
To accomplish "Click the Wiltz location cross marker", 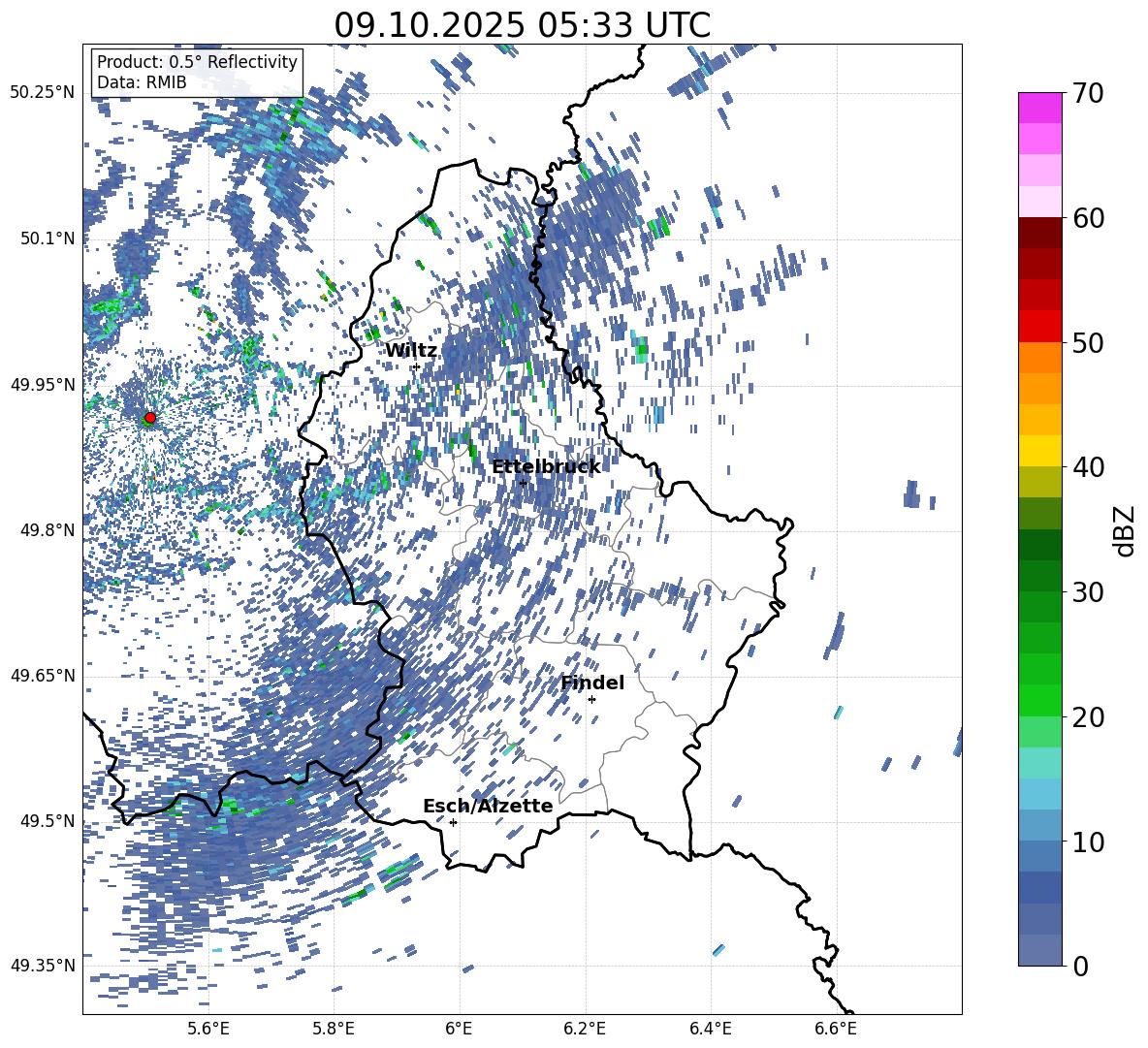I will [x=417, y=366].
